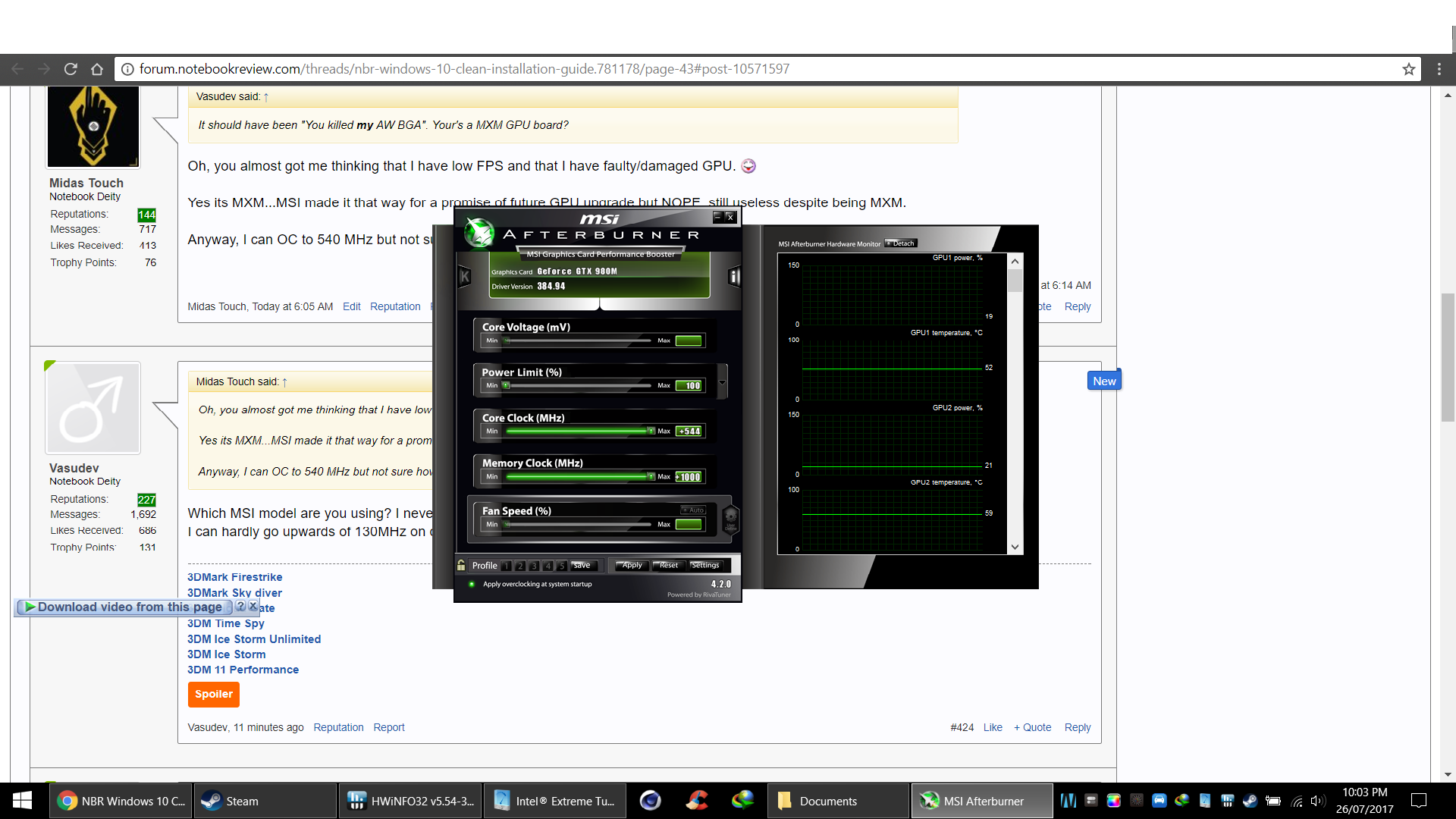
Task: Click the page vertical scrollbar thumb
Action: click(x=1448, y=356)
